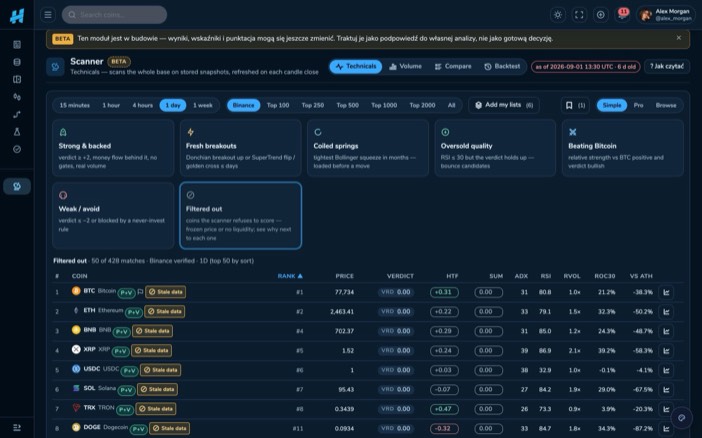
Task: Switch to Pro view mode
Action: point(638,105)
